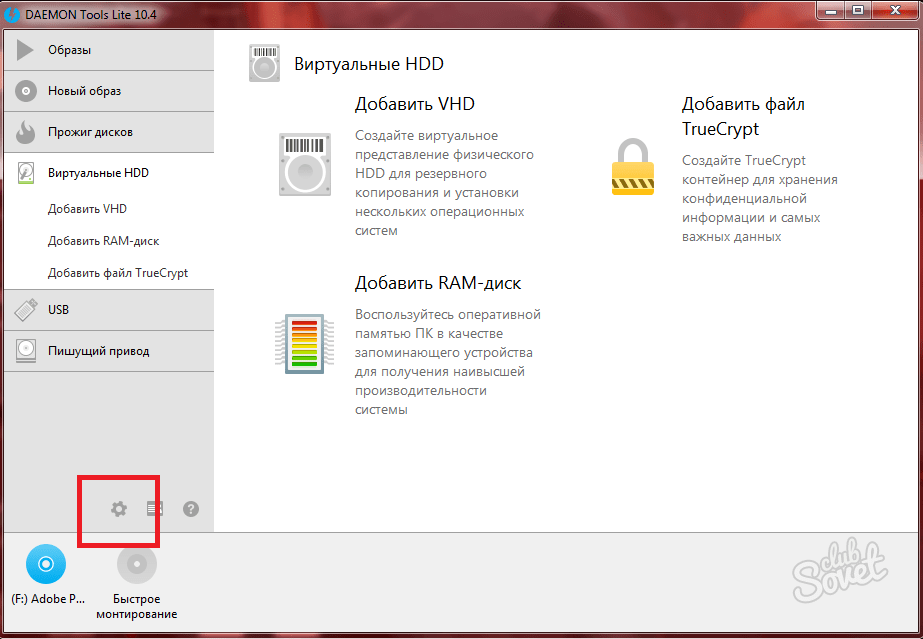The width and height of the screenshot is (923, 639).
Task: Click the disc icon beside Новый образ
Action: pos(26,91)
